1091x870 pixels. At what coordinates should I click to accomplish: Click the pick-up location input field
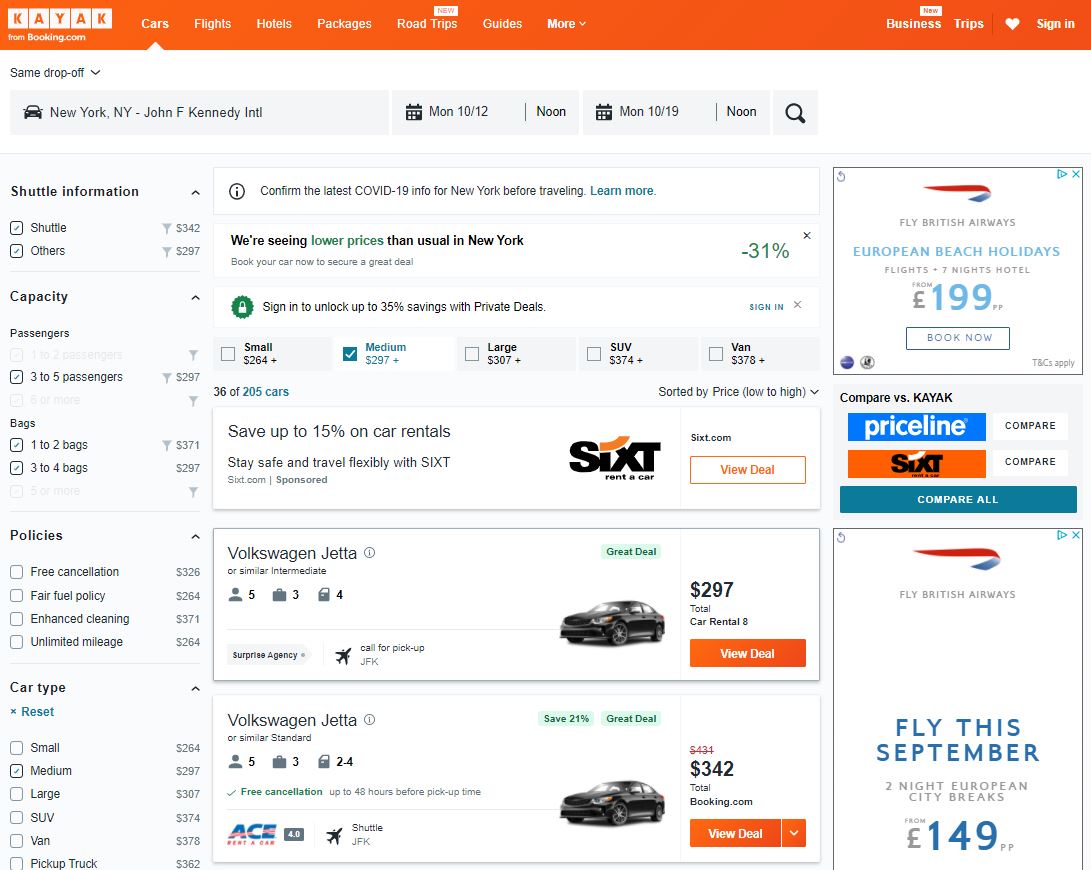[199, 112]
